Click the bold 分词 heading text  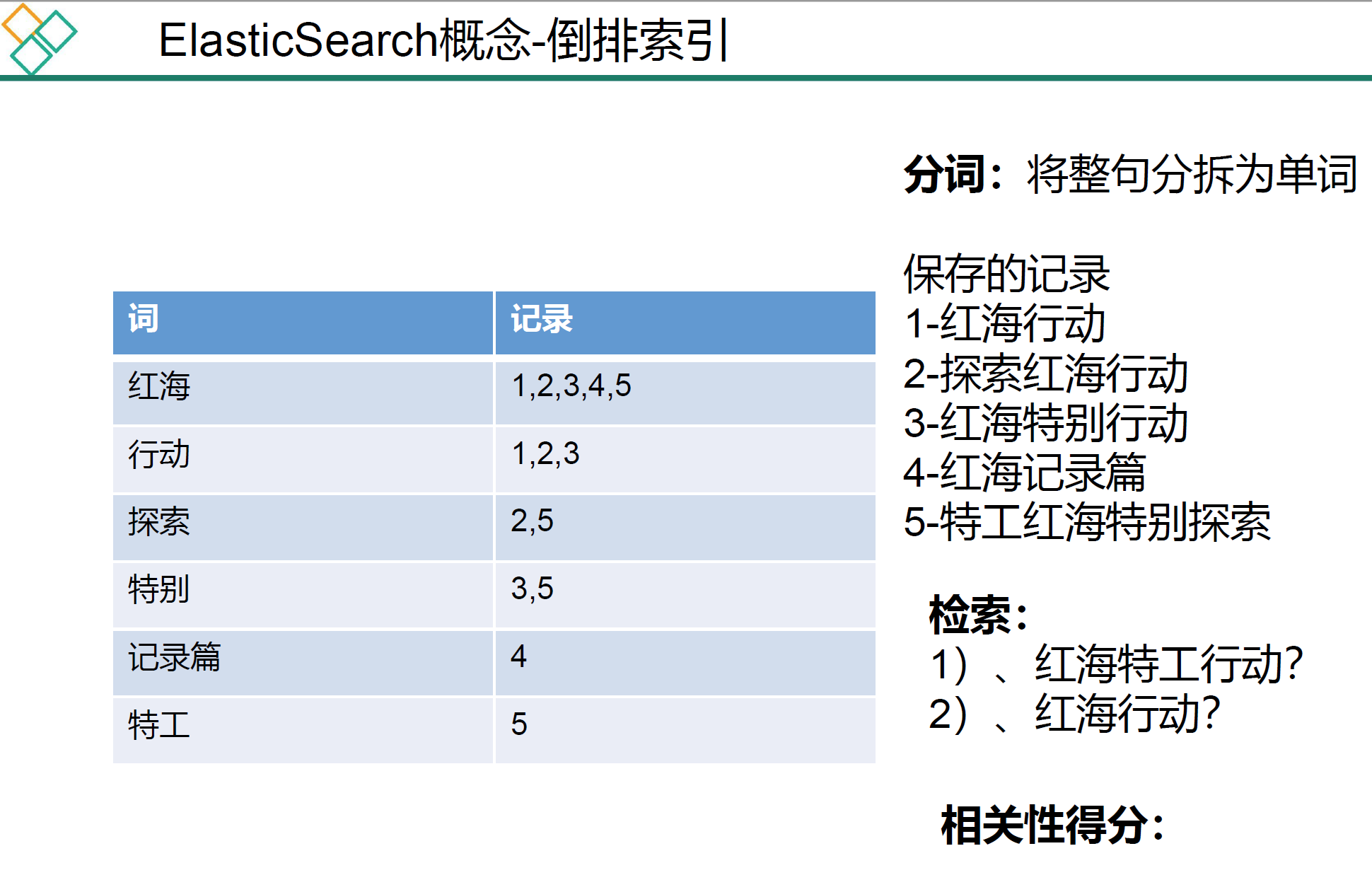[x=945, y=174]
